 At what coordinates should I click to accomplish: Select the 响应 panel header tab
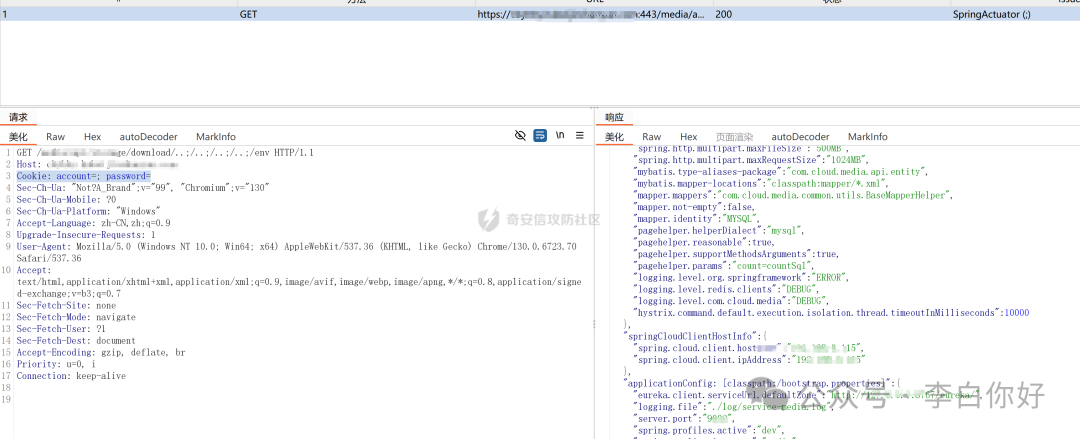pos(614,117)
